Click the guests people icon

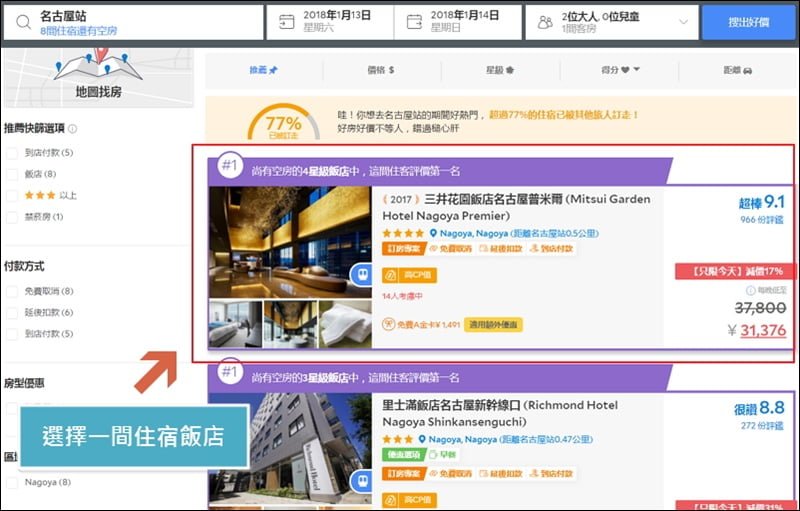[545, 22]
